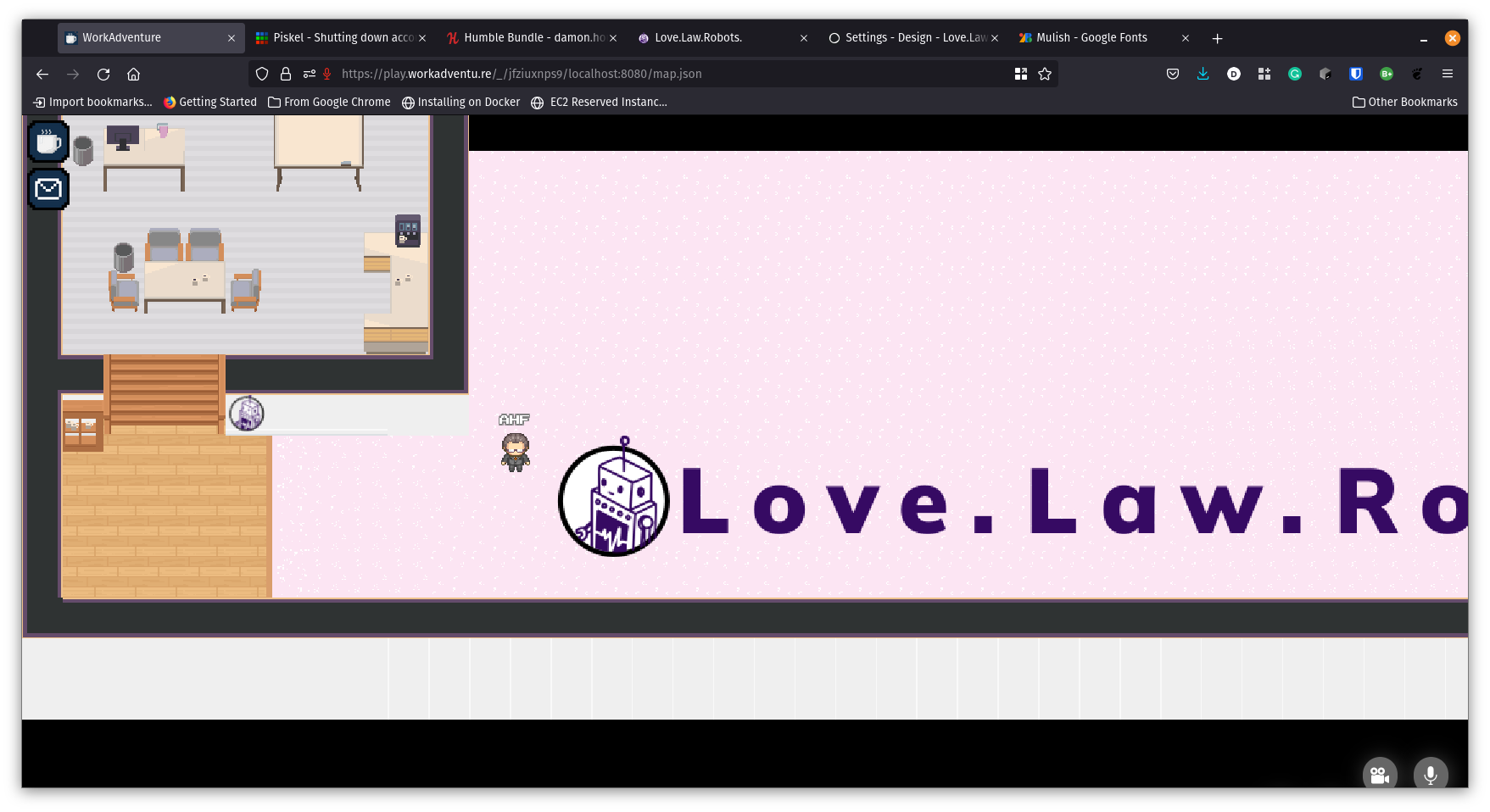Open Import bookmarks... entry
The height and width of the screenshot is (812, 1490).
pos(92,102)
